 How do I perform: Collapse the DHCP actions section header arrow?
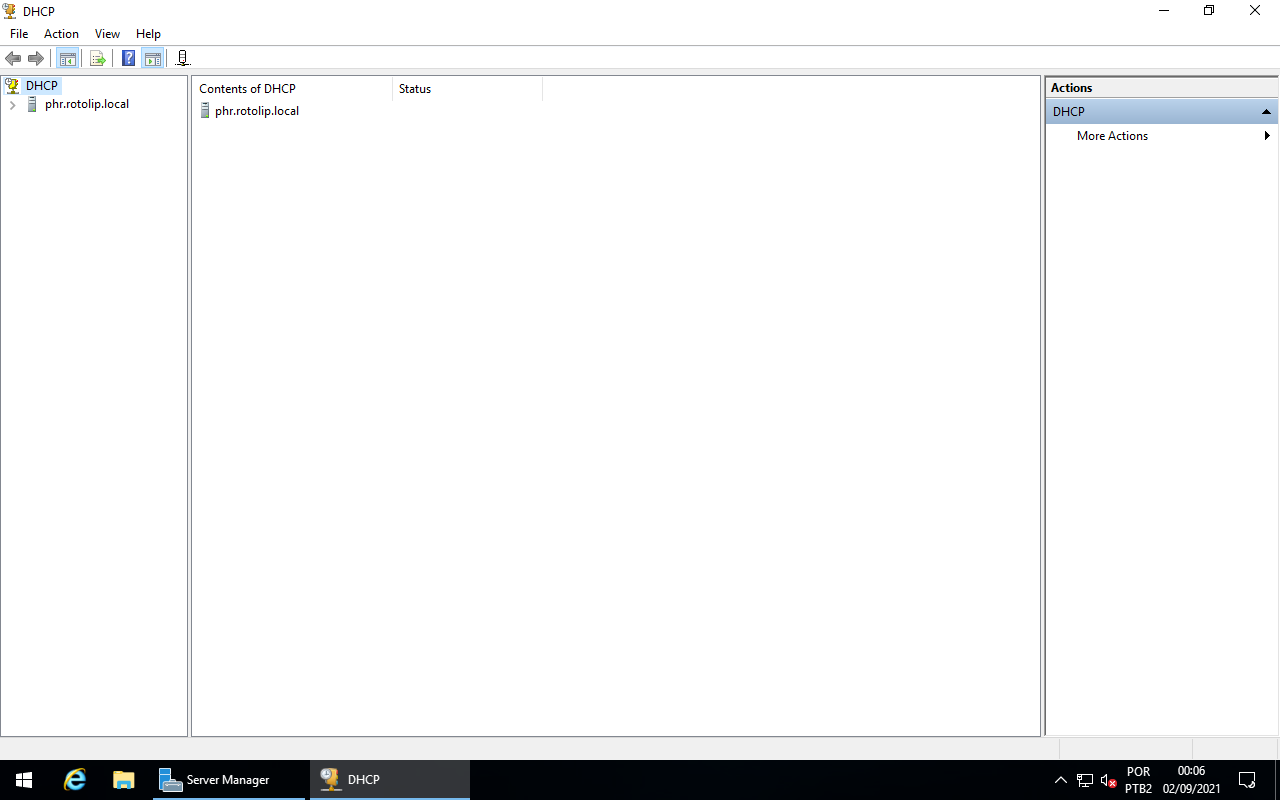(1266, 111)
